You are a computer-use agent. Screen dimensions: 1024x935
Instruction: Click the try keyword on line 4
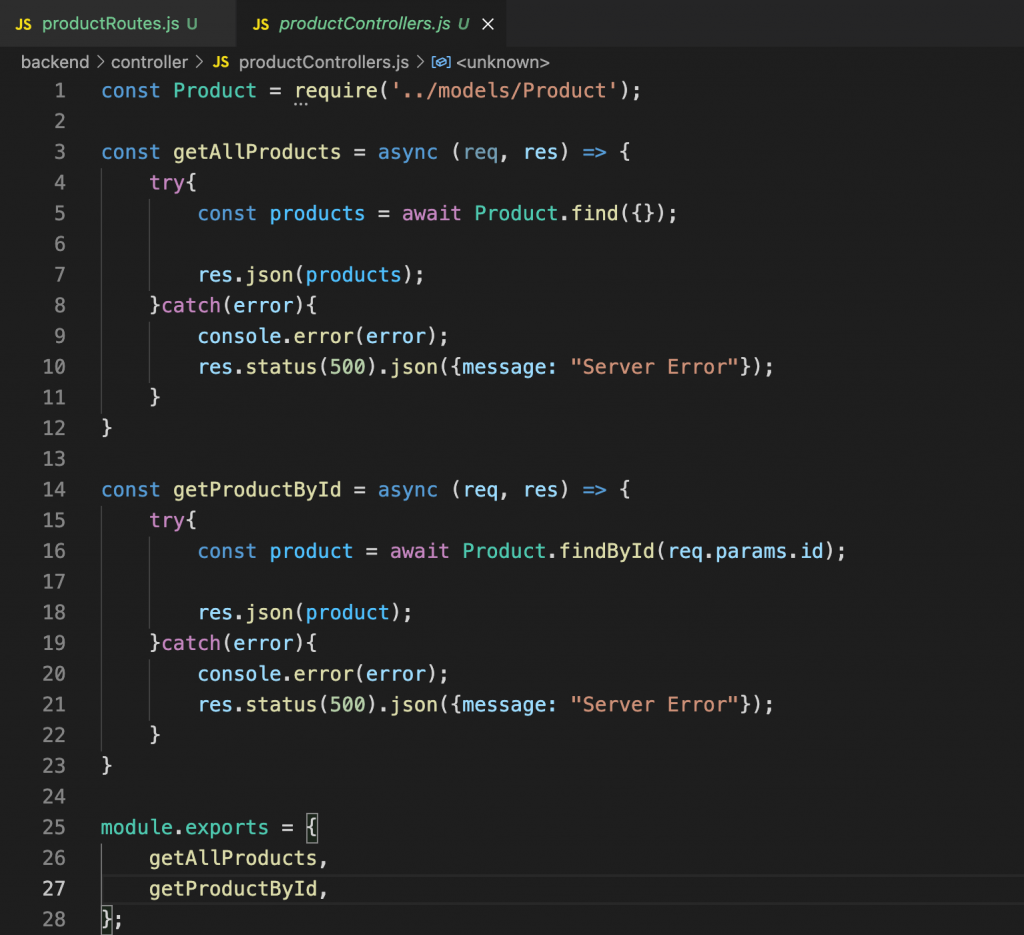point(167,183)
